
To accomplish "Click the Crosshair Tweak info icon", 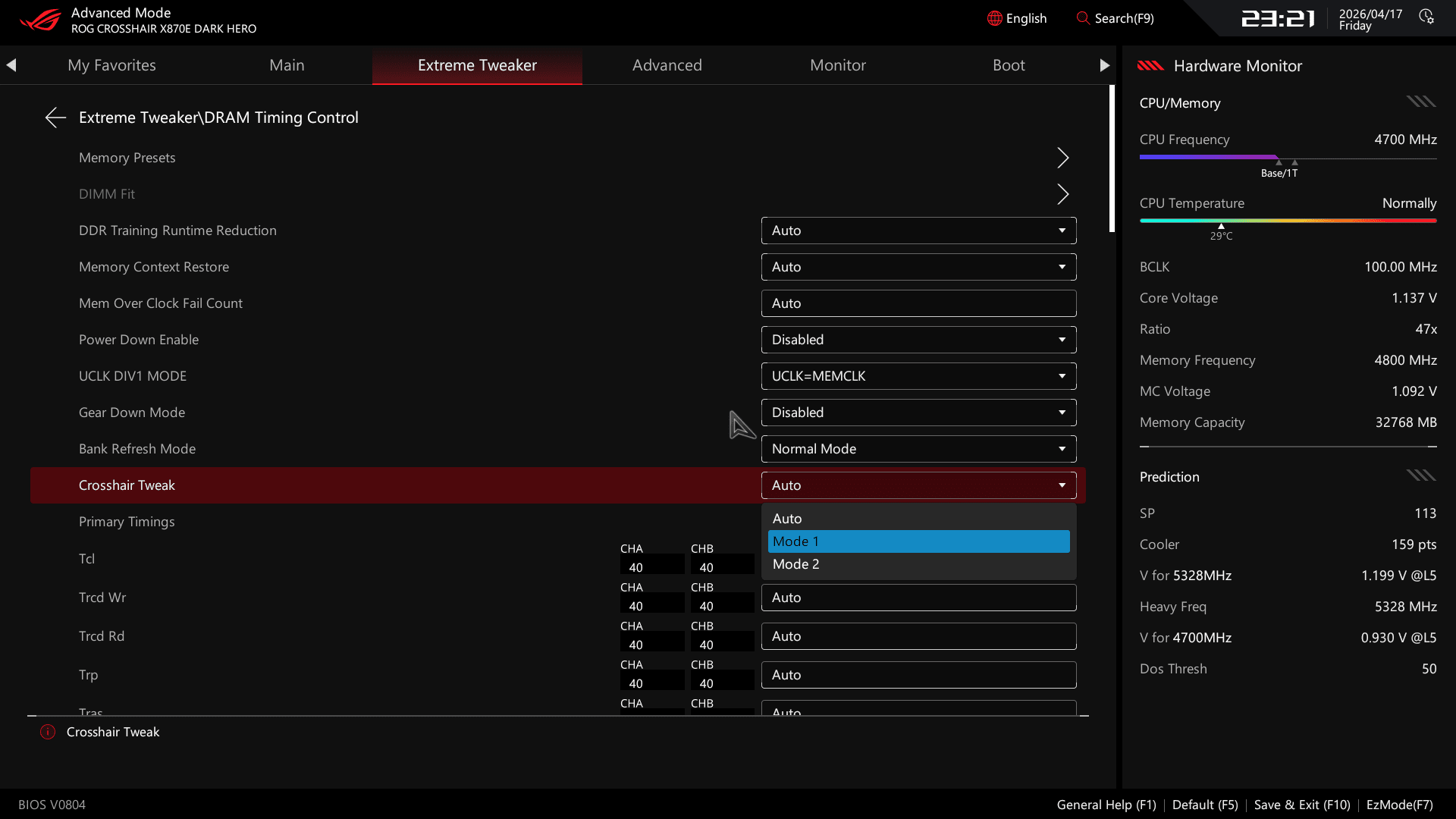I will click(x=48, y=732).
